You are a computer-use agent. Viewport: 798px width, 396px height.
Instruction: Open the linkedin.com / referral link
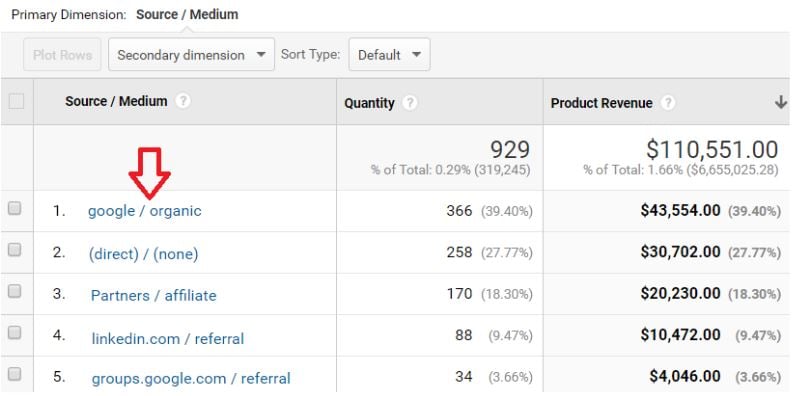167,338
